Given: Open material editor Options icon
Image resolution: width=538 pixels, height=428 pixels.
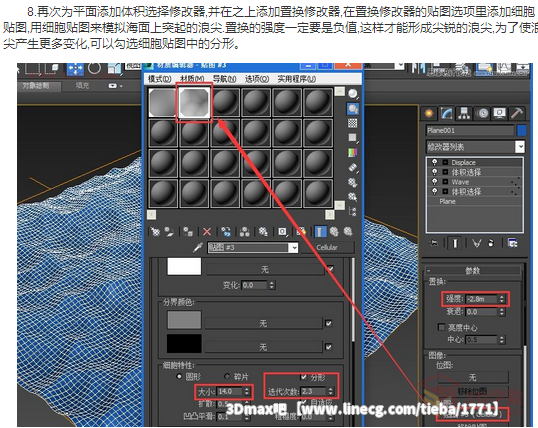Looking at the screenshot, I should [x=353, y=182].
